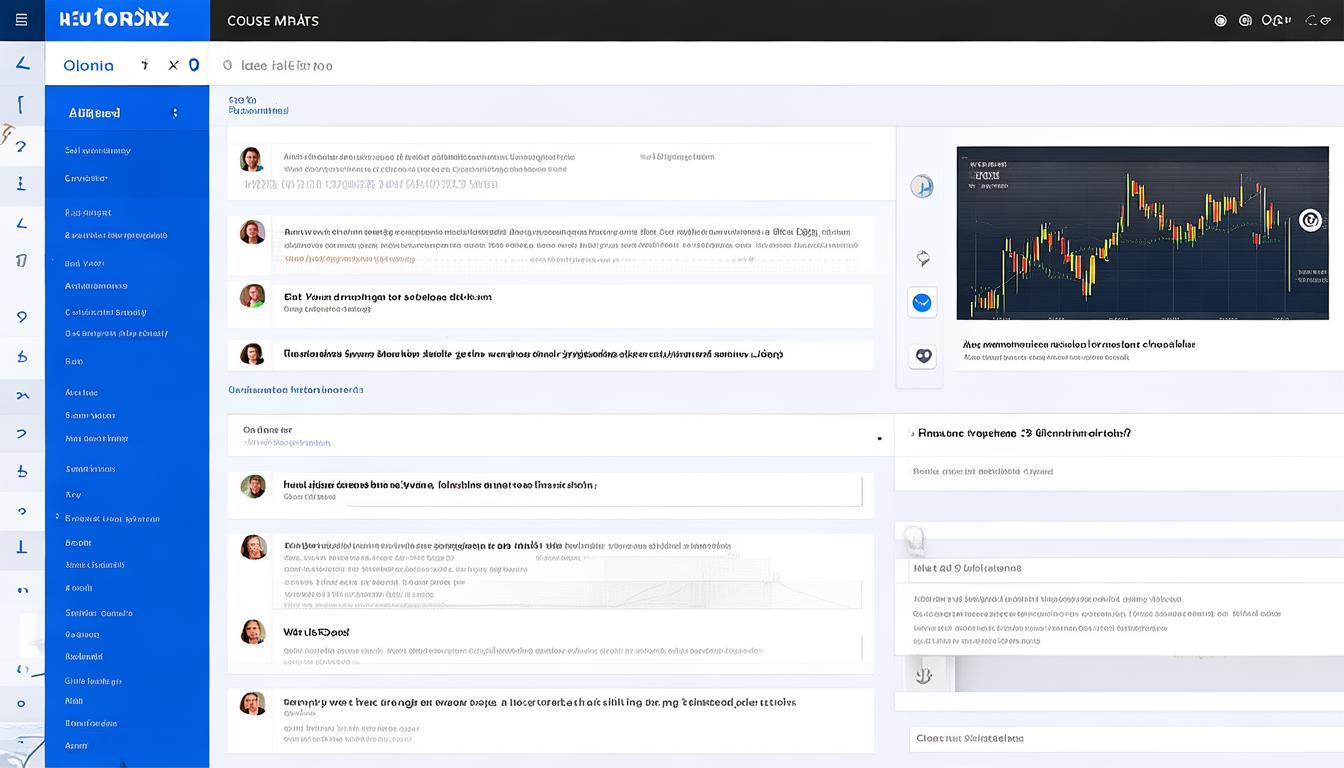Click the blue circular checkmark icon
This screenshot has height=768, width=1344.
(x=922, y=302)
